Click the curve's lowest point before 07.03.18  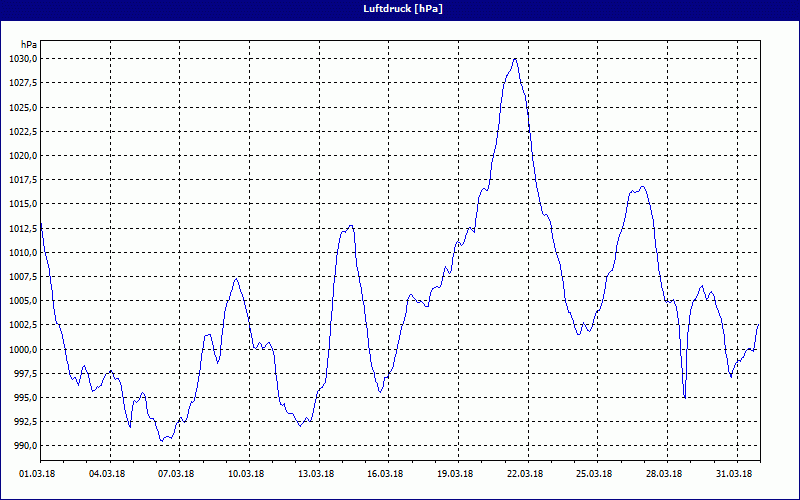[162, 440]
